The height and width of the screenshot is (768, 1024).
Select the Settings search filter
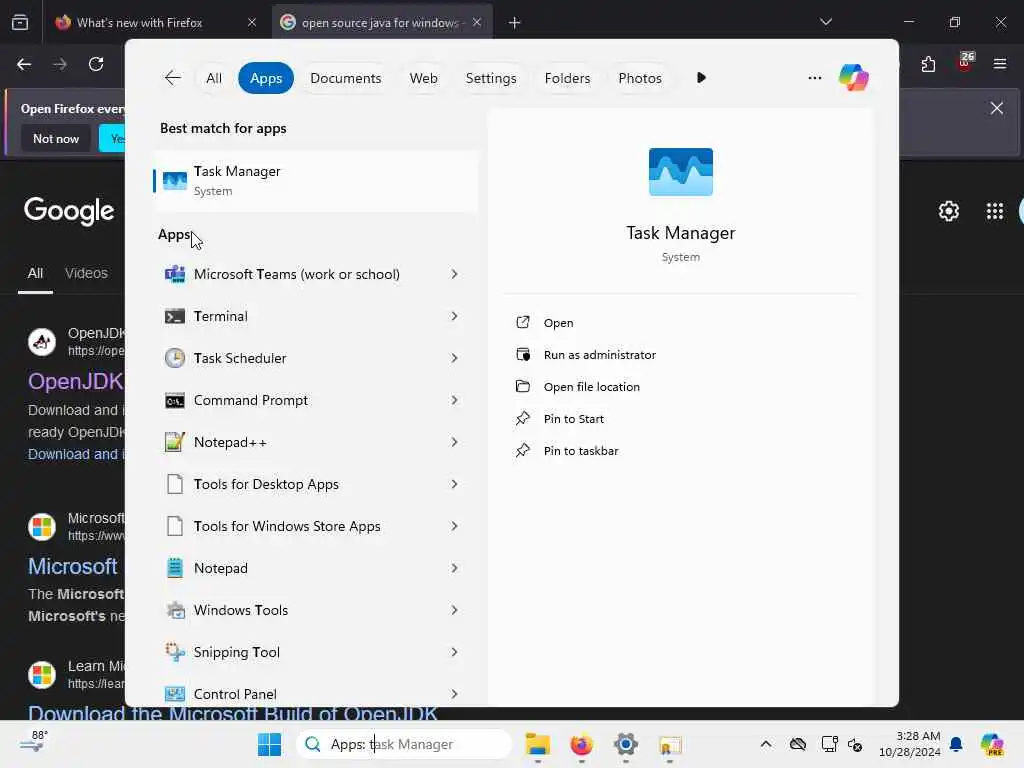(x=490, y=78)
